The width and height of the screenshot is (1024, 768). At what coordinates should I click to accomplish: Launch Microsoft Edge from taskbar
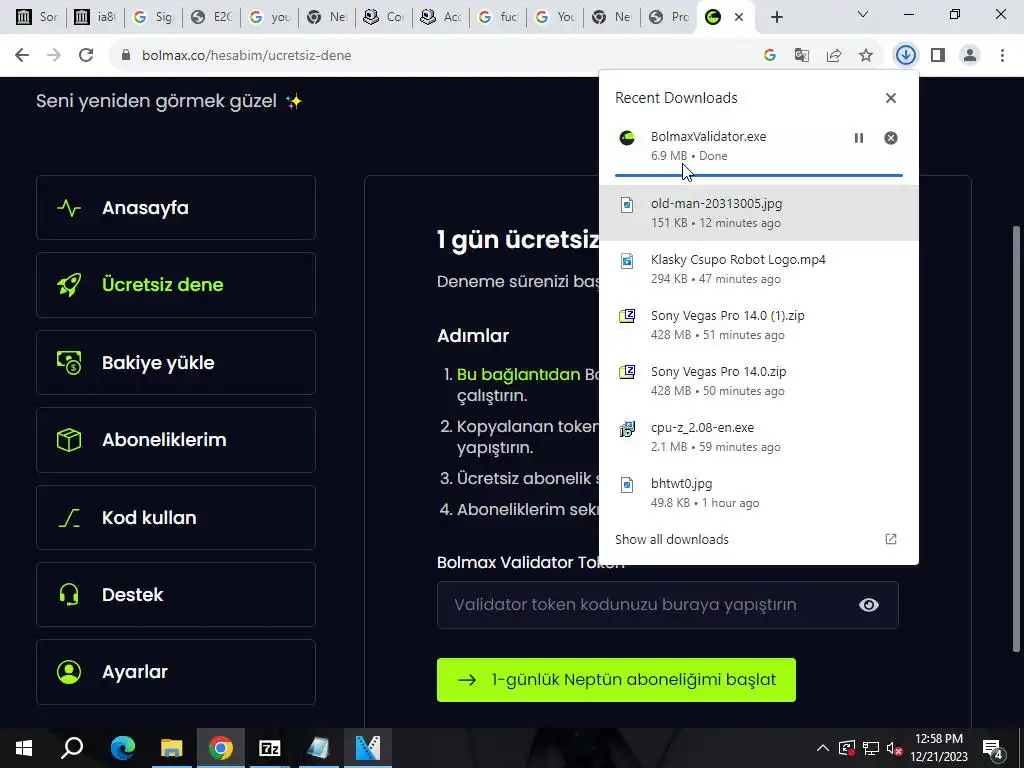122,748
